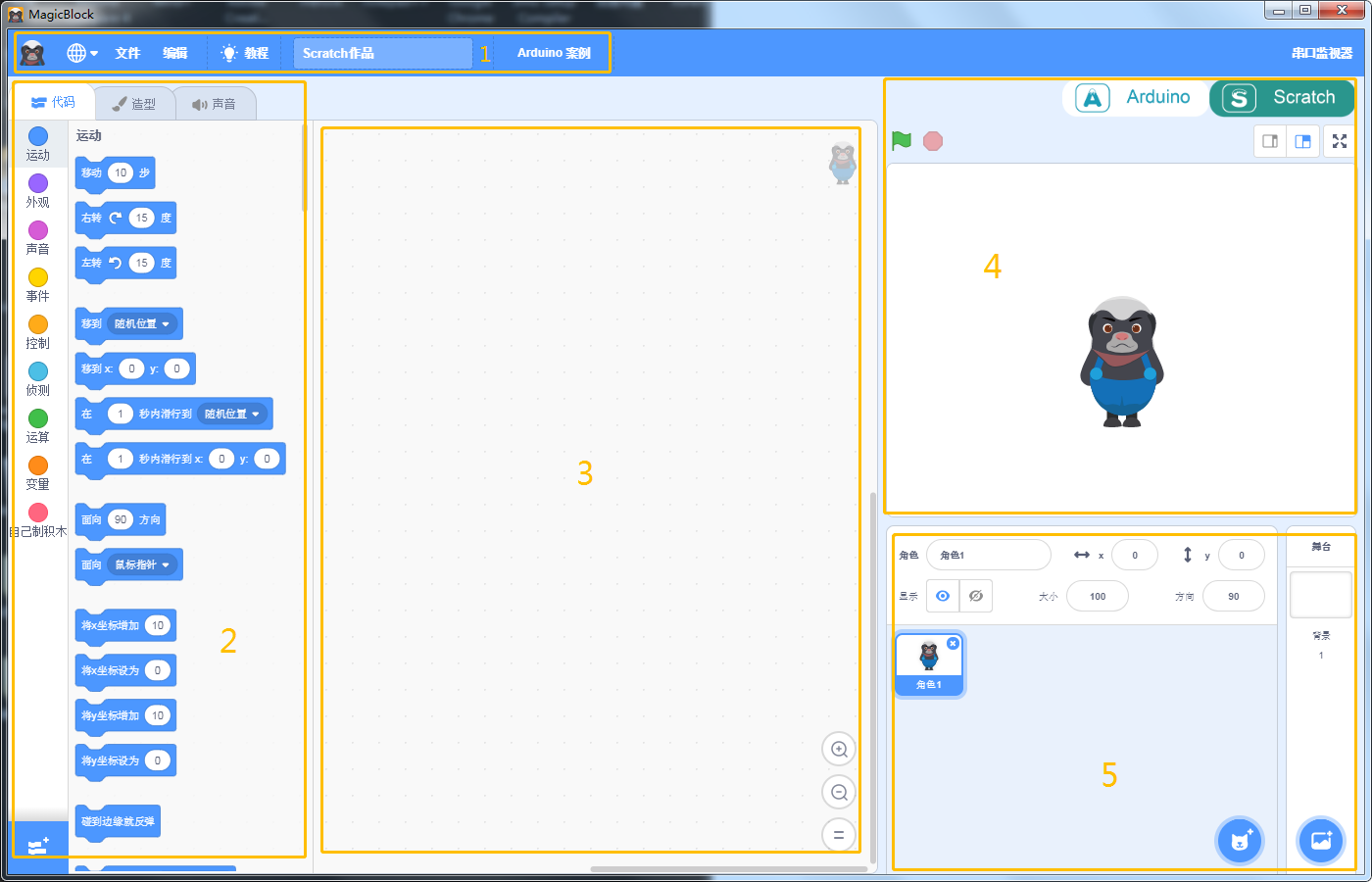Choose a backdrop with image button

tap(1320, 841)
